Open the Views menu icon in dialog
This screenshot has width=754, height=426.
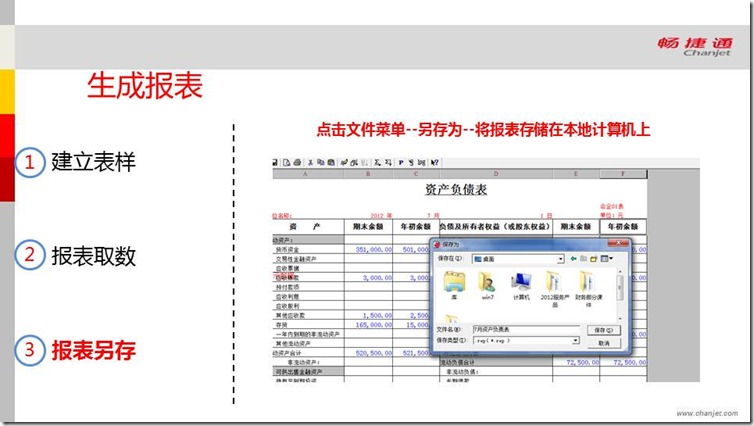pyautogui.click(x=607, y=259)
